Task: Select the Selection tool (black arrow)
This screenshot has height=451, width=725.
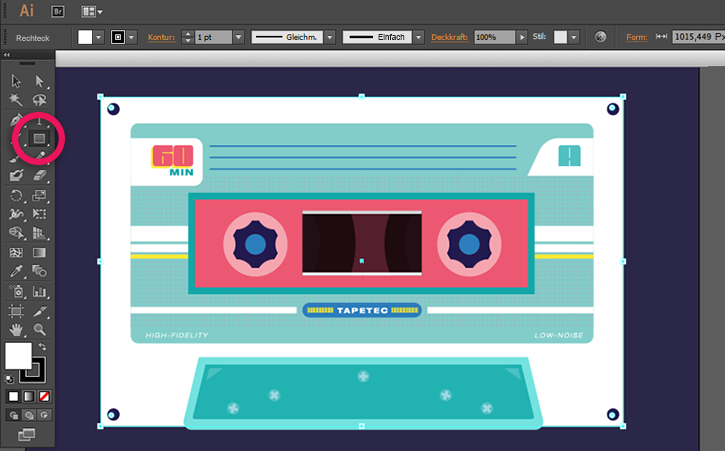Action: pyautogui.click(x=16, y=81)
